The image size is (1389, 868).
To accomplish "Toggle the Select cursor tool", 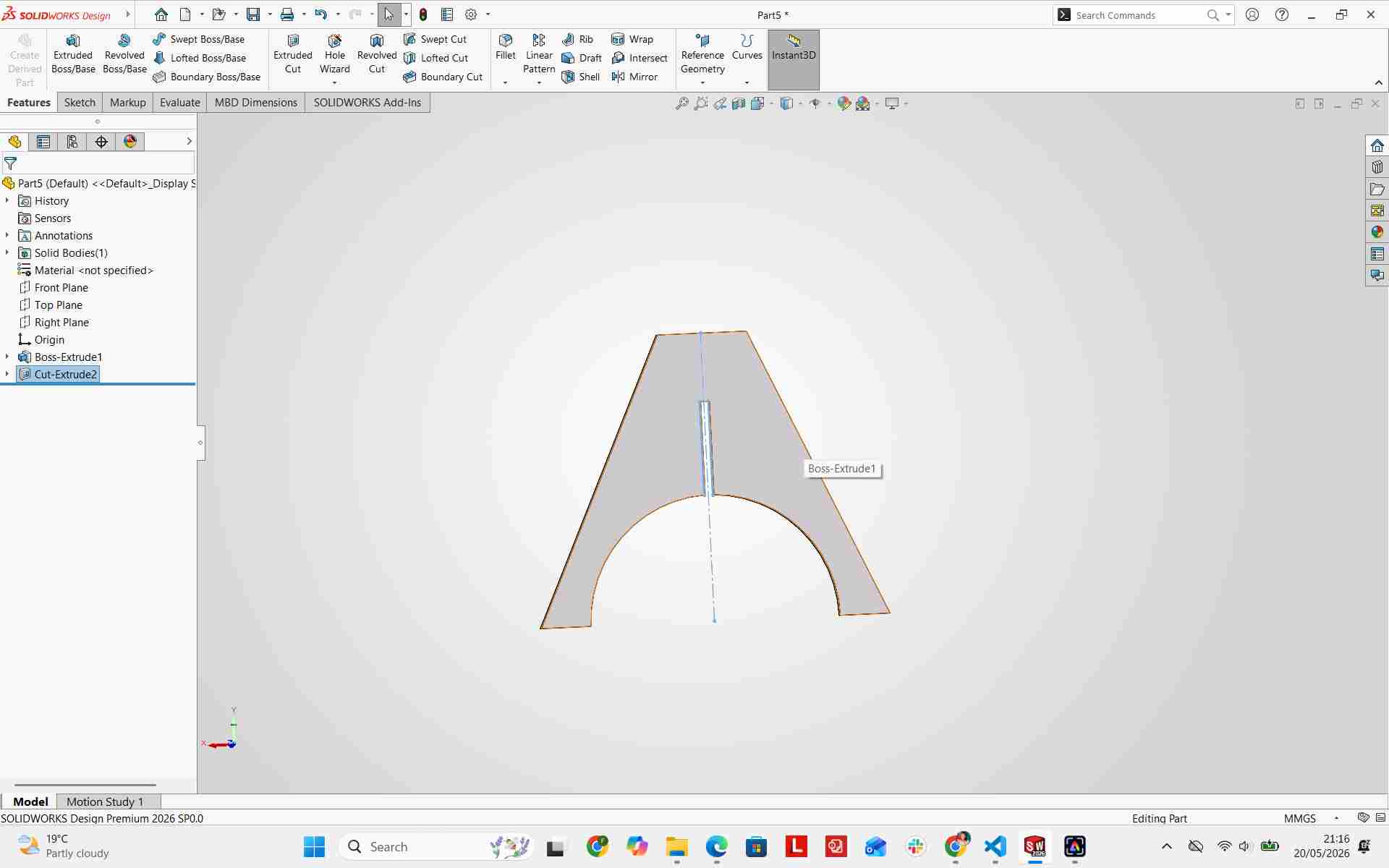I will pyautogui.click(x=389, y=14).
